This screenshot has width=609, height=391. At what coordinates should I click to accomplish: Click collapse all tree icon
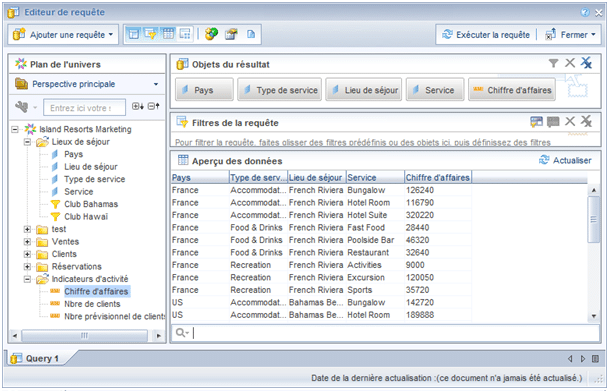[154, 106]
